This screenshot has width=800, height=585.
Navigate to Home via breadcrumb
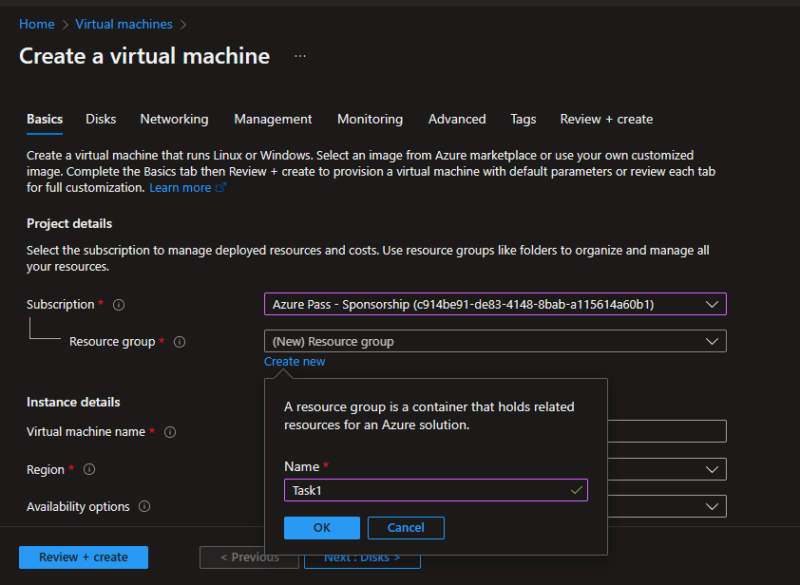click(36, 23)
